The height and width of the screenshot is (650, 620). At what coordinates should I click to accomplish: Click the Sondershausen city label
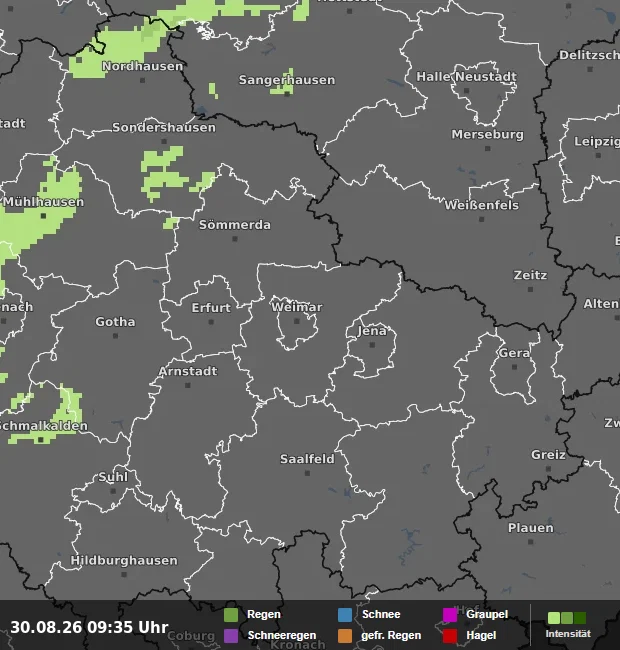[164, 127]
